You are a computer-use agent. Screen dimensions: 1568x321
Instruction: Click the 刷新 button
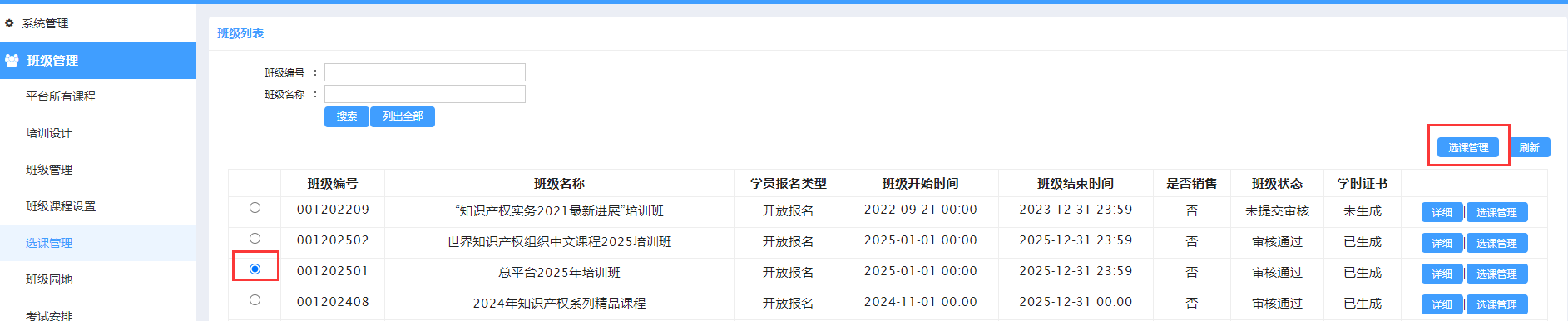(1529, 147)
